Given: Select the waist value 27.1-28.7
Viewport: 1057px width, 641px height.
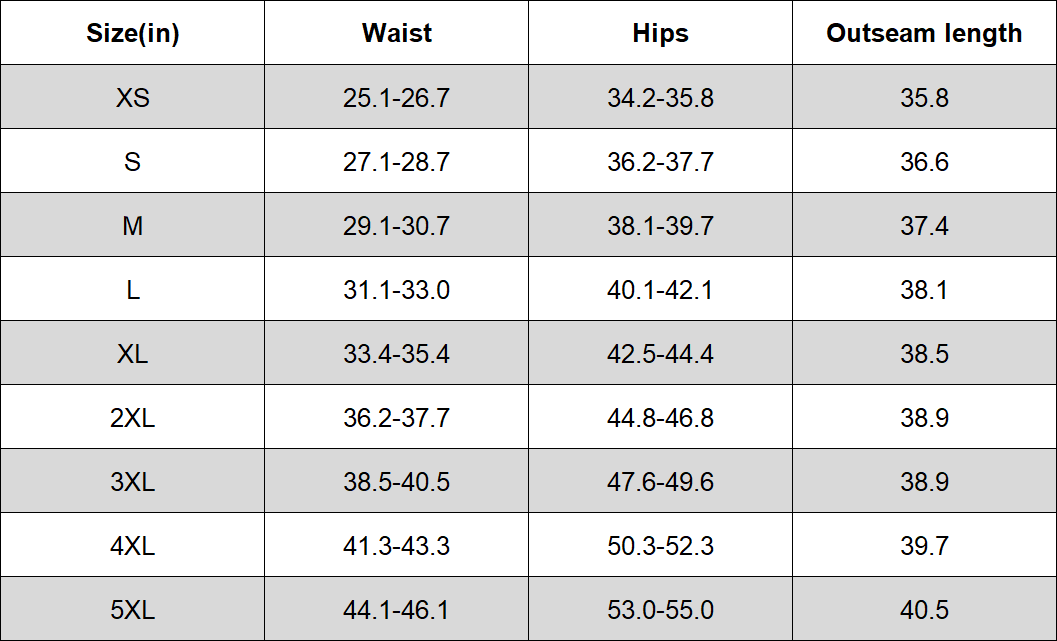Looking at the screenshot, I should pyautogui.click(x=396, y=161).
